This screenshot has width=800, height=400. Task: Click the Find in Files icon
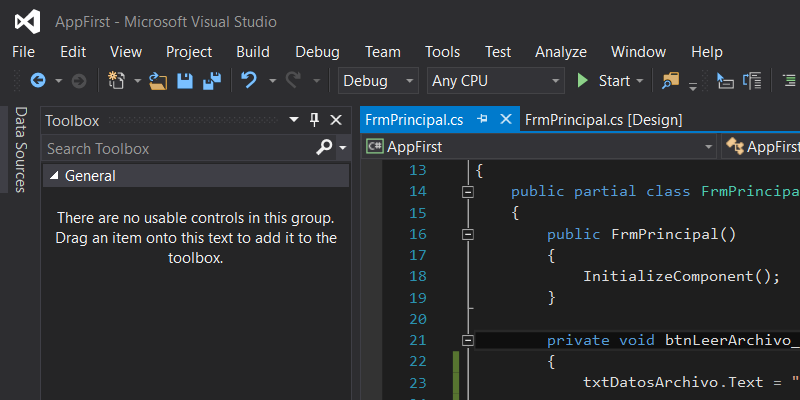coord(670,81)
